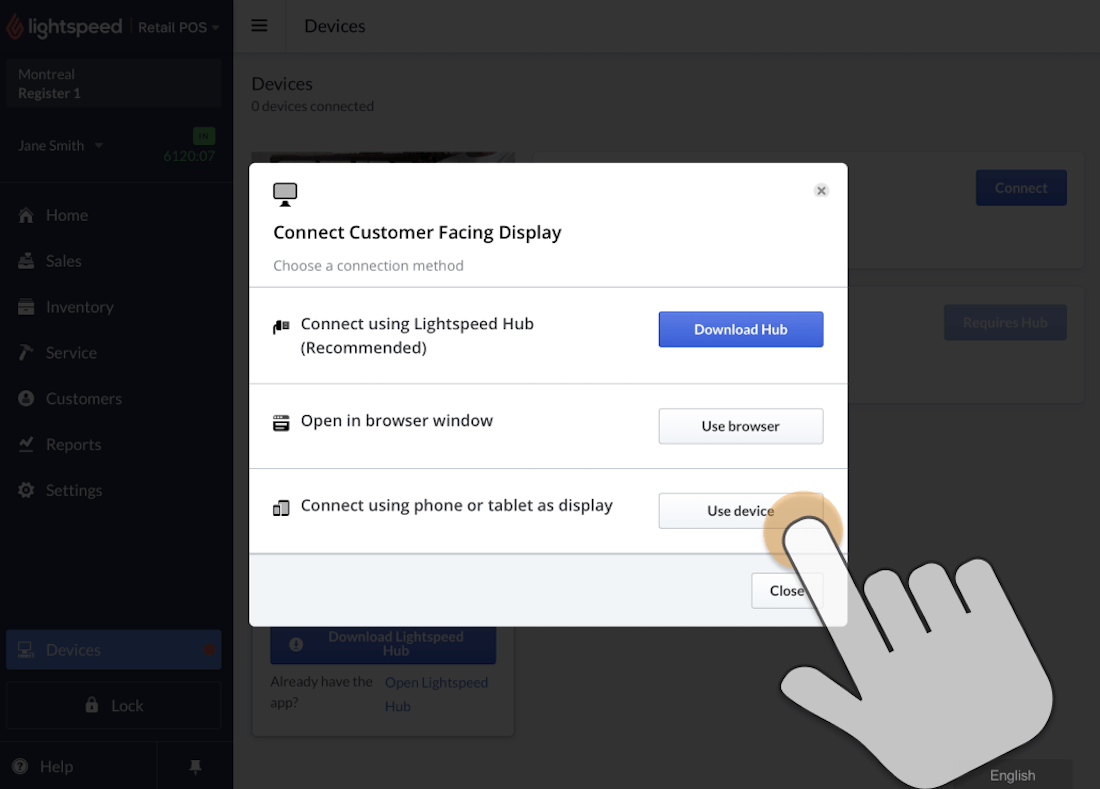Open the English language selector
This screenshot has width=1100, height=789.
pyautogui.click(x=1012, y=775)
